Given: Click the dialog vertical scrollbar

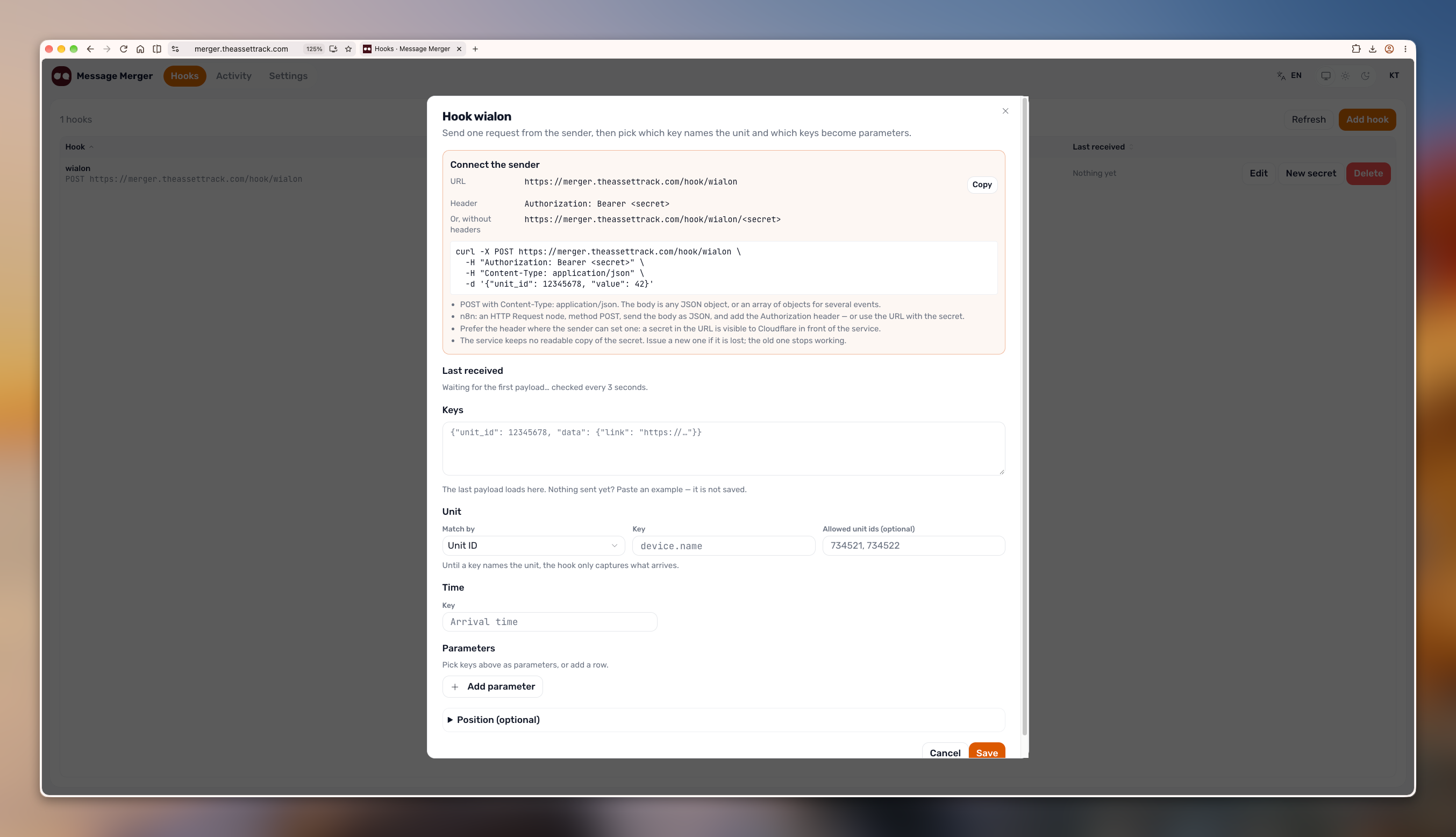Looking at the screenshot, I should click(1024, 417).
